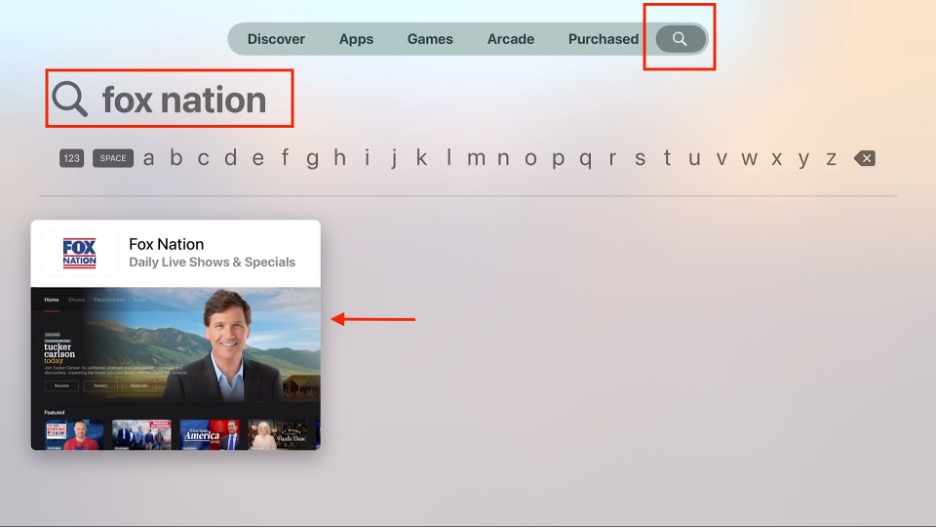Select the Fox Nation app title

click(167, 244)
